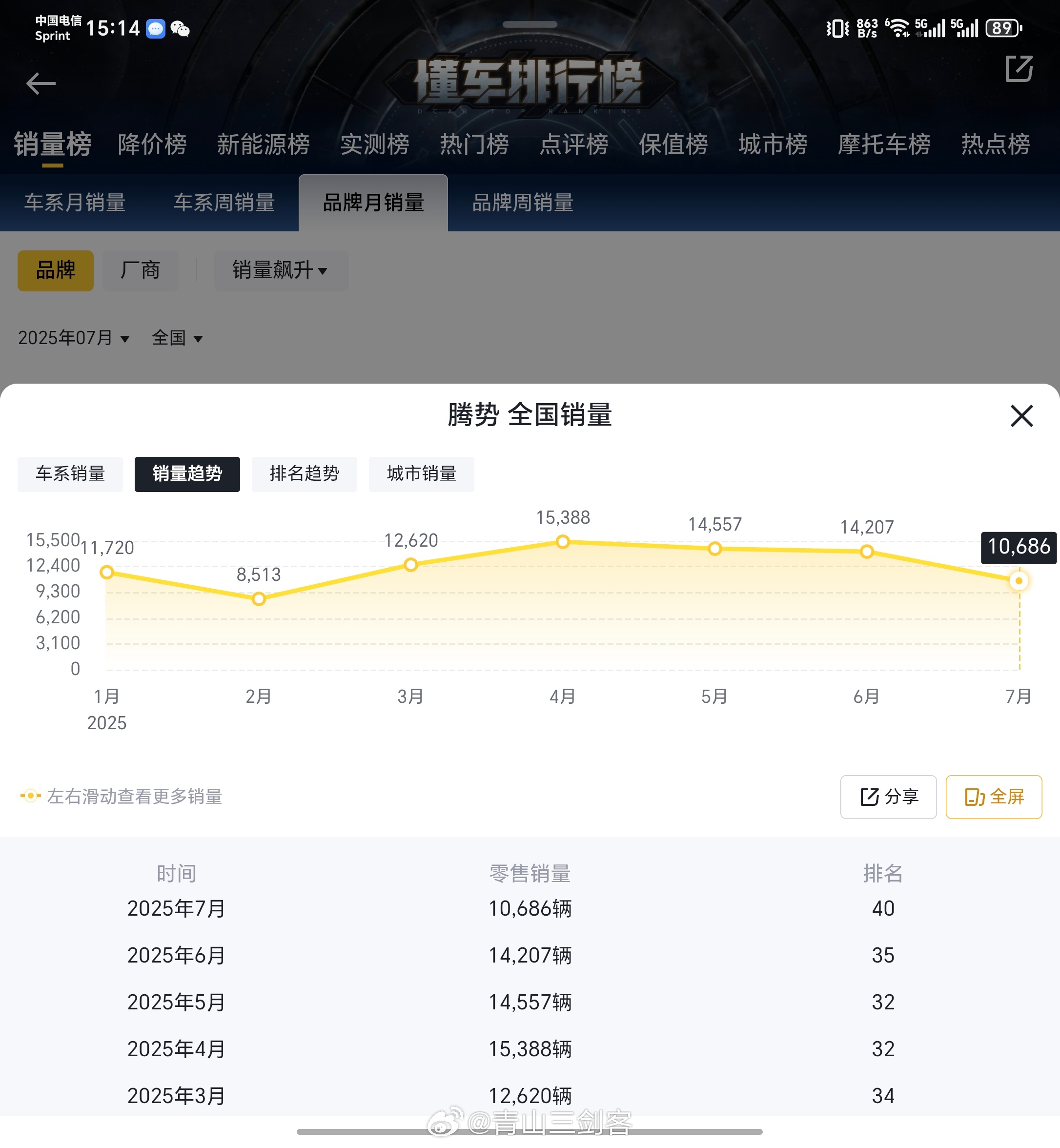Tap the 分享 button
Viewport: 1060px width, 1148px height.
(889, 797)
